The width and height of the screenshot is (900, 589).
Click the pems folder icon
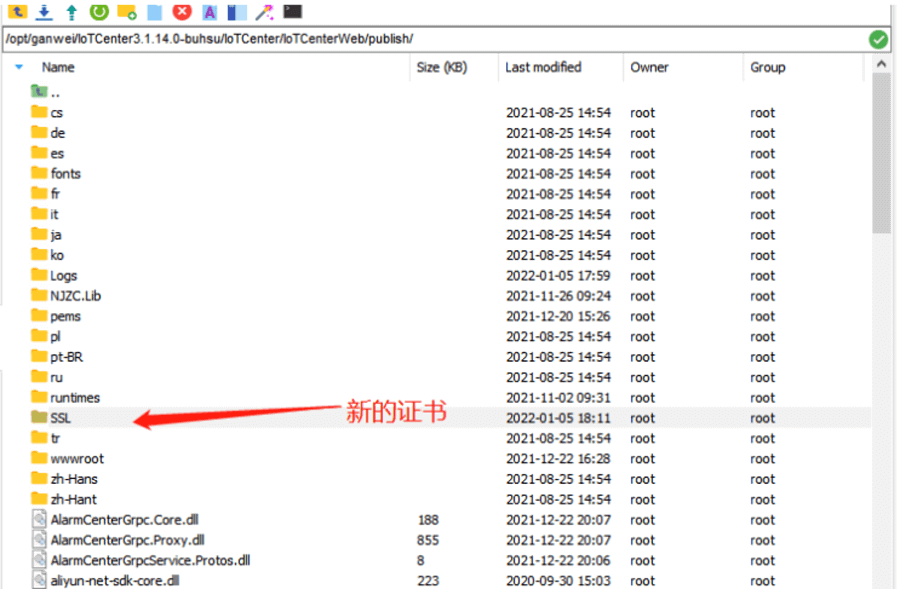coord(39,315)
